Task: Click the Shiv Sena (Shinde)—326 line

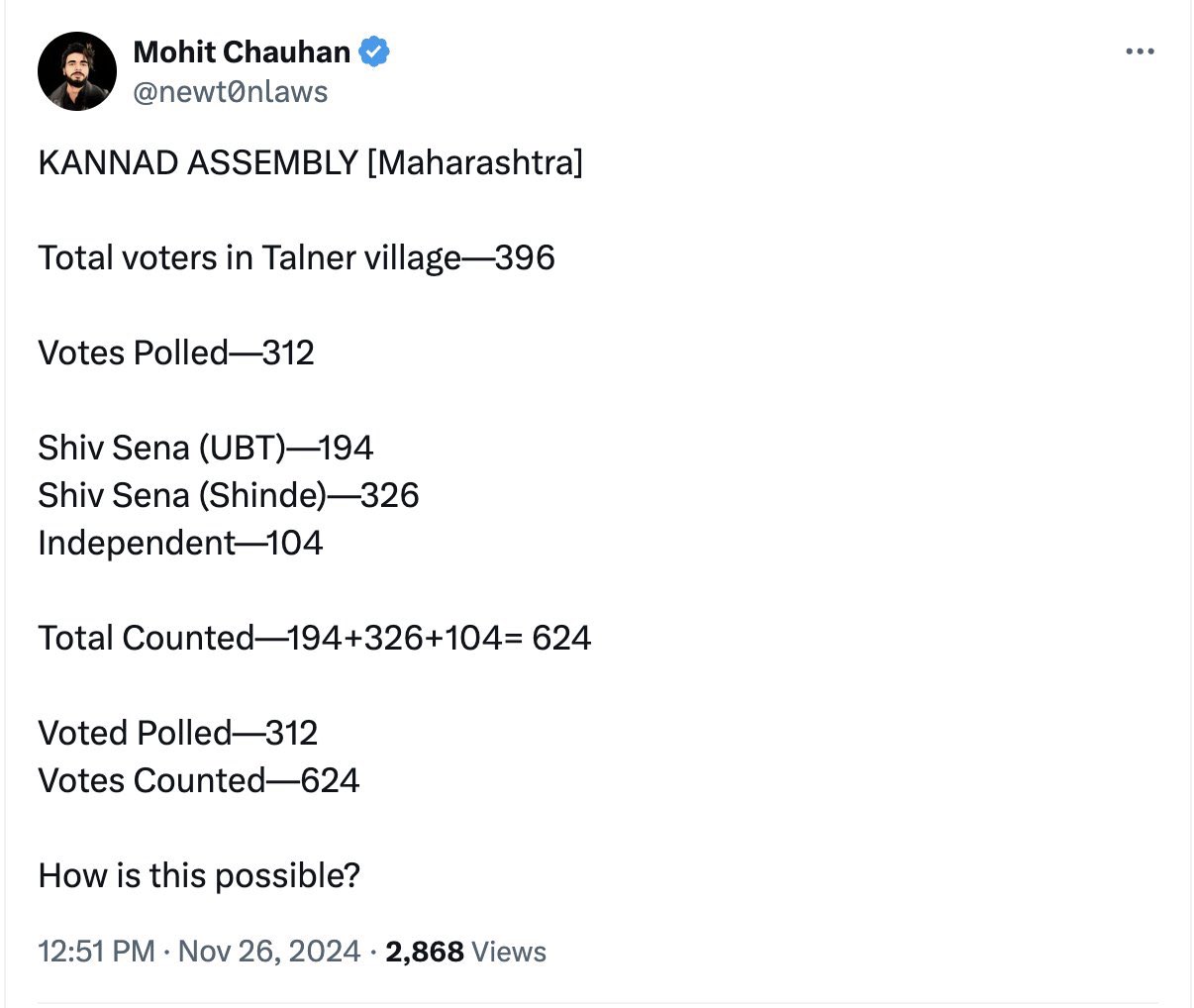Action: coord(228,495)
